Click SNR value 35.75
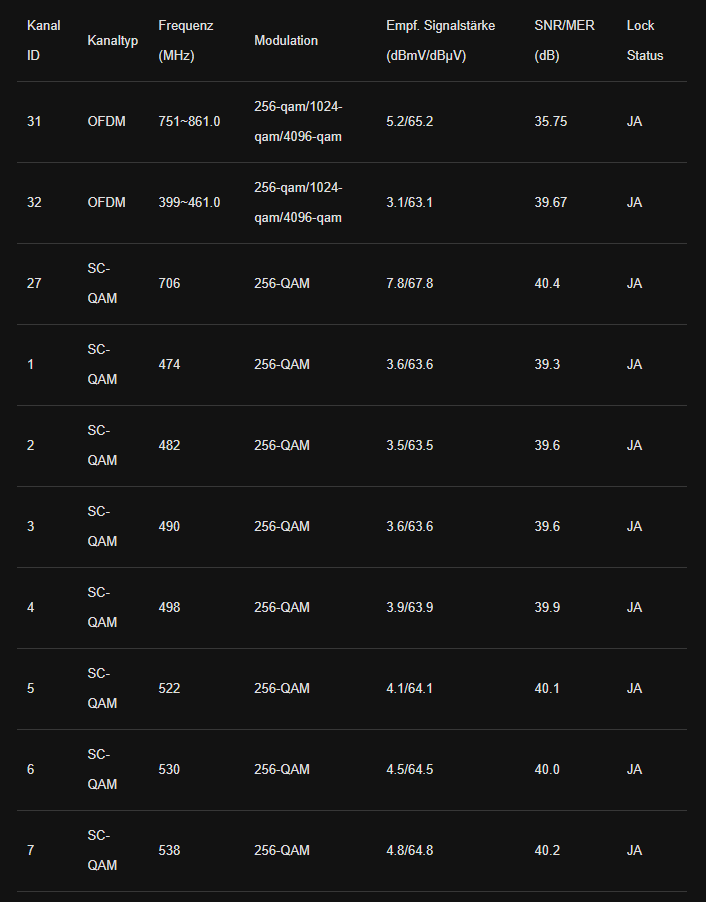Image resolution: width=706 pixels, height=902 pixels. [550, 122]
